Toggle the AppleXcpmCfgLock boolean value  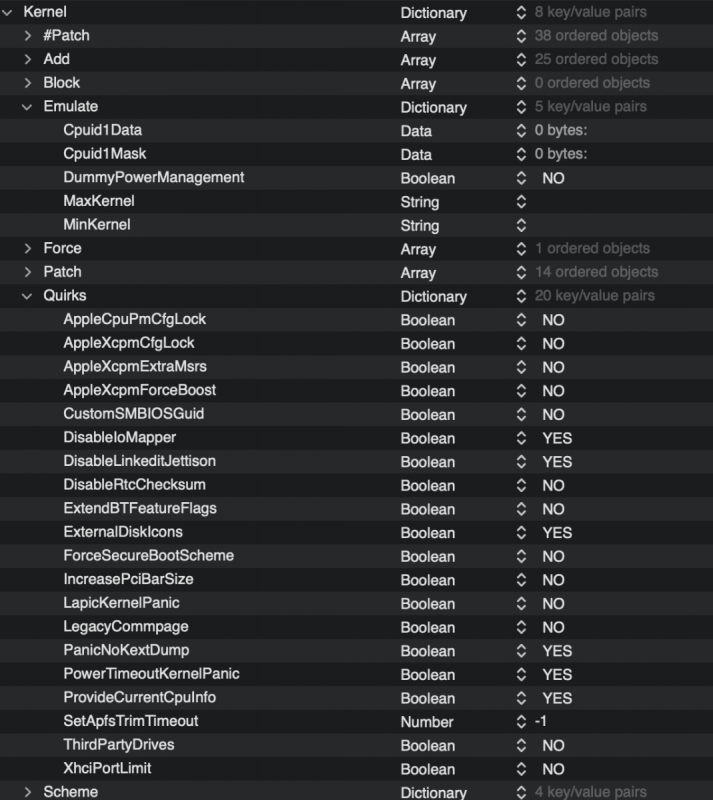pyautogui.click(x=551, y=343)
